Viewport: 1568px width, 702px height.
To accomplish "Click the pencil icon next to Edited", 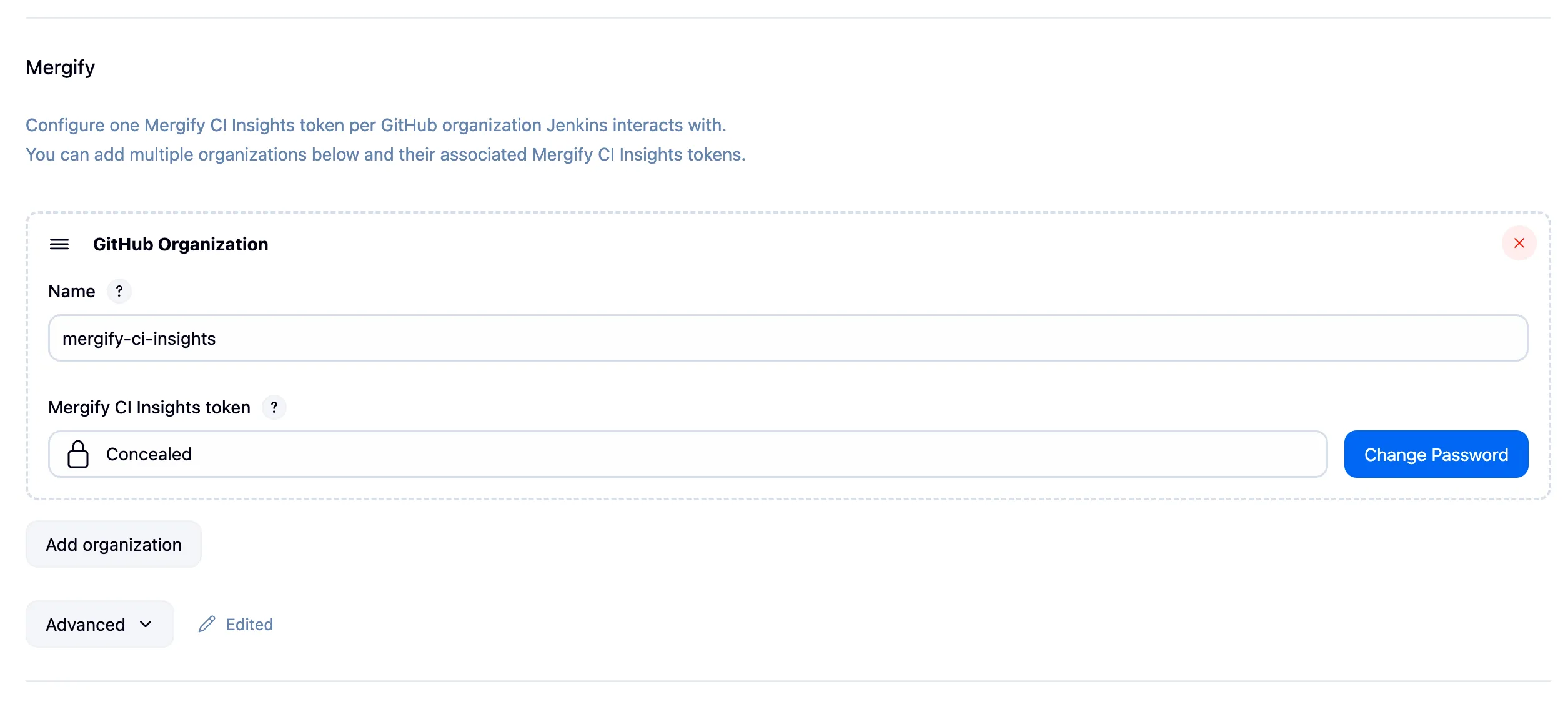I will (x=207, y=624).
